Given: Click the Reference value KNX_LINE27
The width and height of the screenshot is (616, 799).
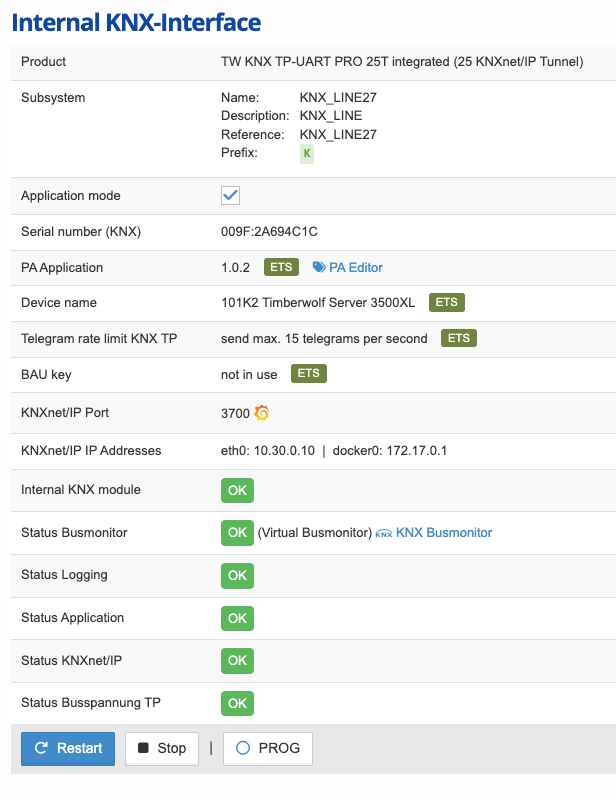Looking at the screenshot, I should (x=338, y=135).
